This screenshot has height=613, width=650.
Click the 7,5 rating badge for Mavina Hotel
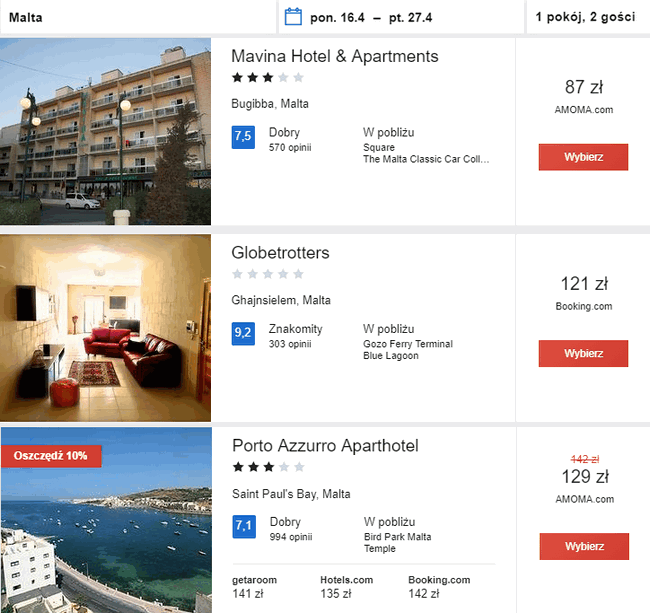[x=243, y=137]
